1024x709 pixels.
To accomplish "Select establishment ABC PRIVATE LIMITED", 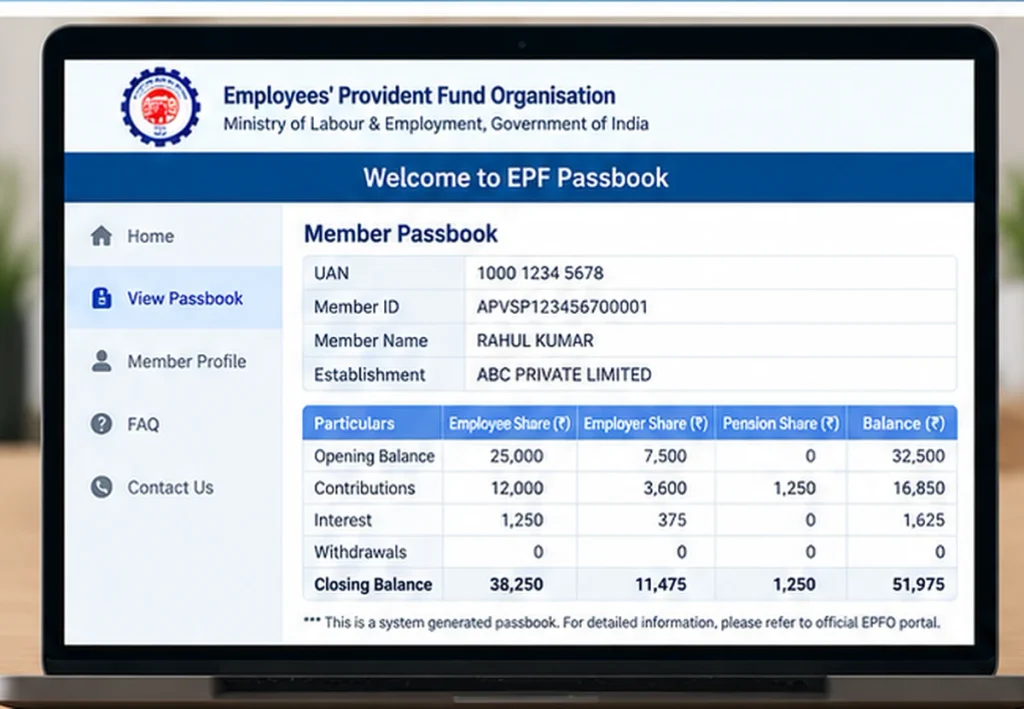I will coord(564,375).
